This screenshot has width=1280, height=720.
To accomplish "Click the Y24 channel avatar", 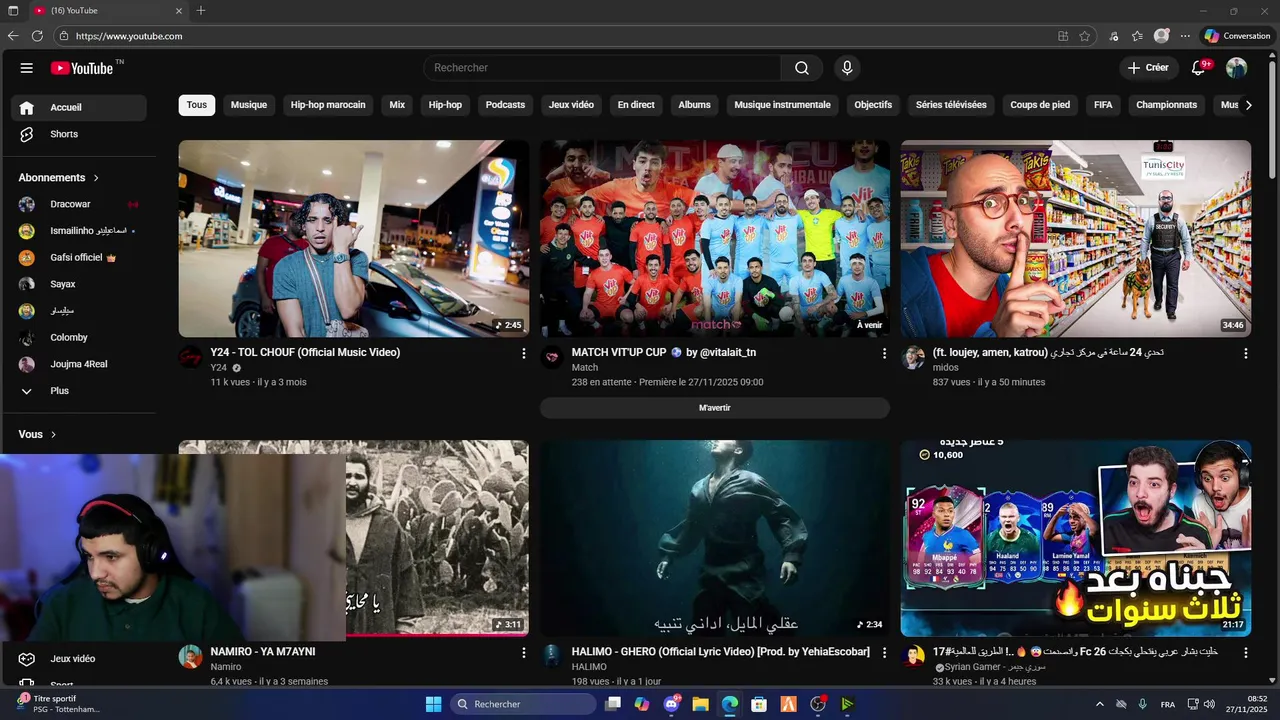I will tap(190, 357).
